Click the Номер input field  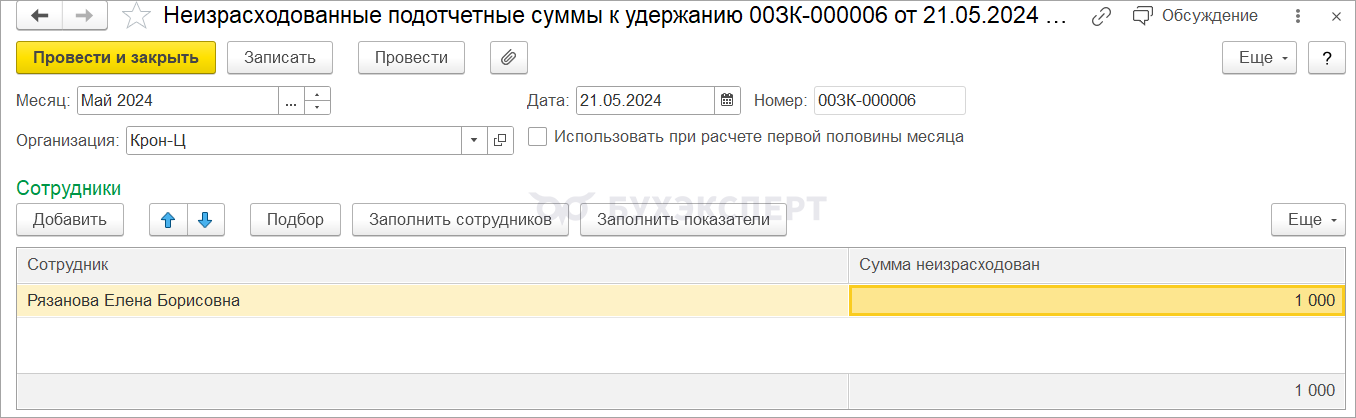tap(889, 100)
